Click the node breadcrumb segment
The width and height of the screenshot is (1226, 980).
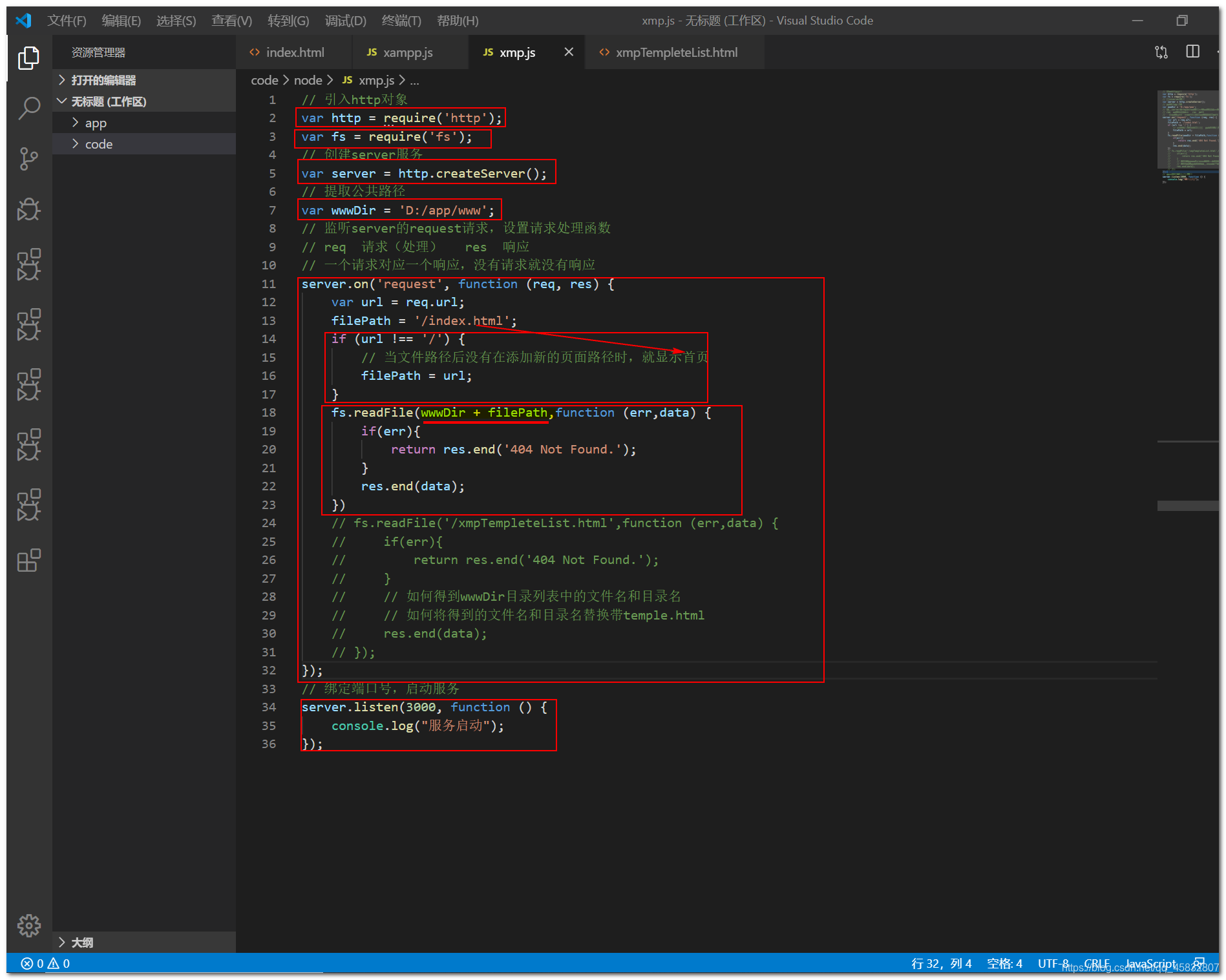308,80
